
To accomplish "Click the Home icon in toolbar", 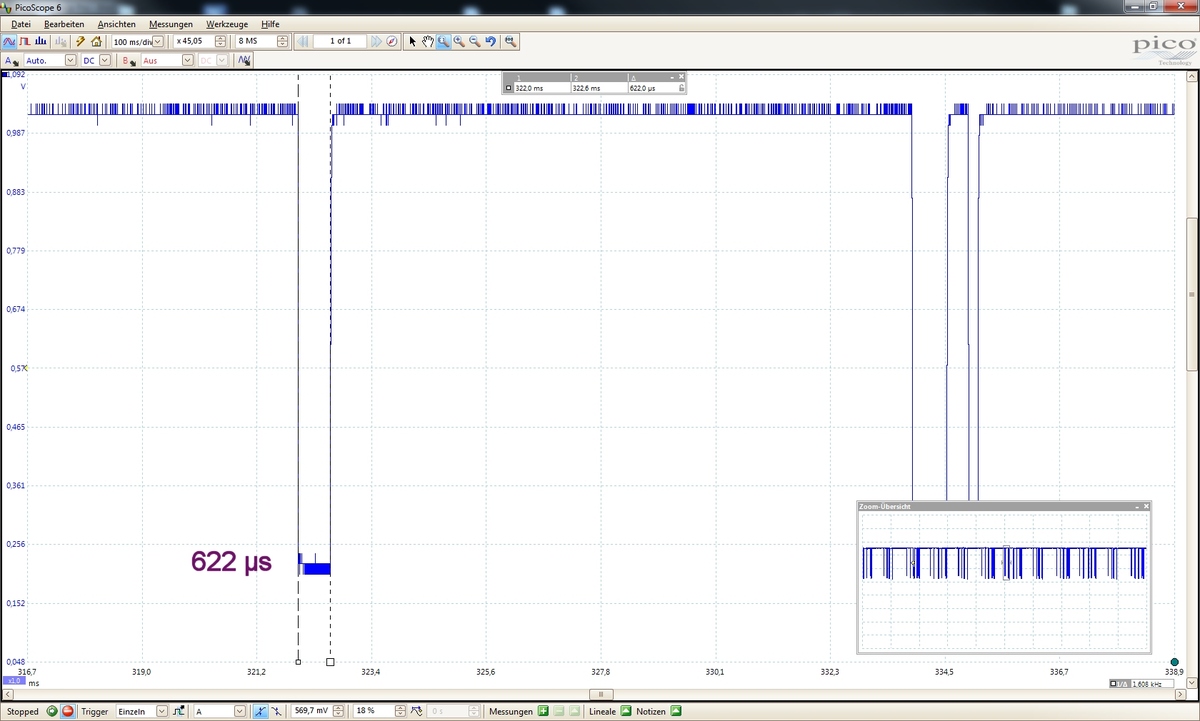I will (x=96, y=41).
